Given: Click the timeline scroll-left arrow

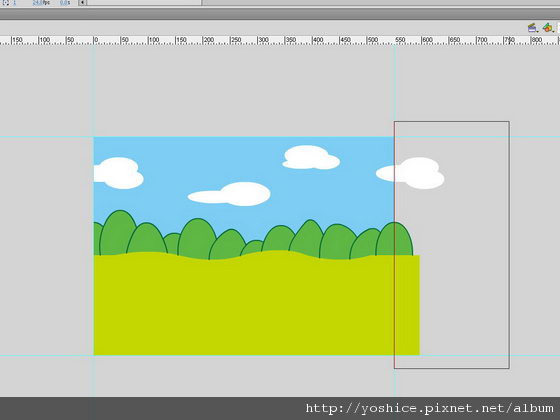Looking at the screenshot, I should [x=82, y=2].
